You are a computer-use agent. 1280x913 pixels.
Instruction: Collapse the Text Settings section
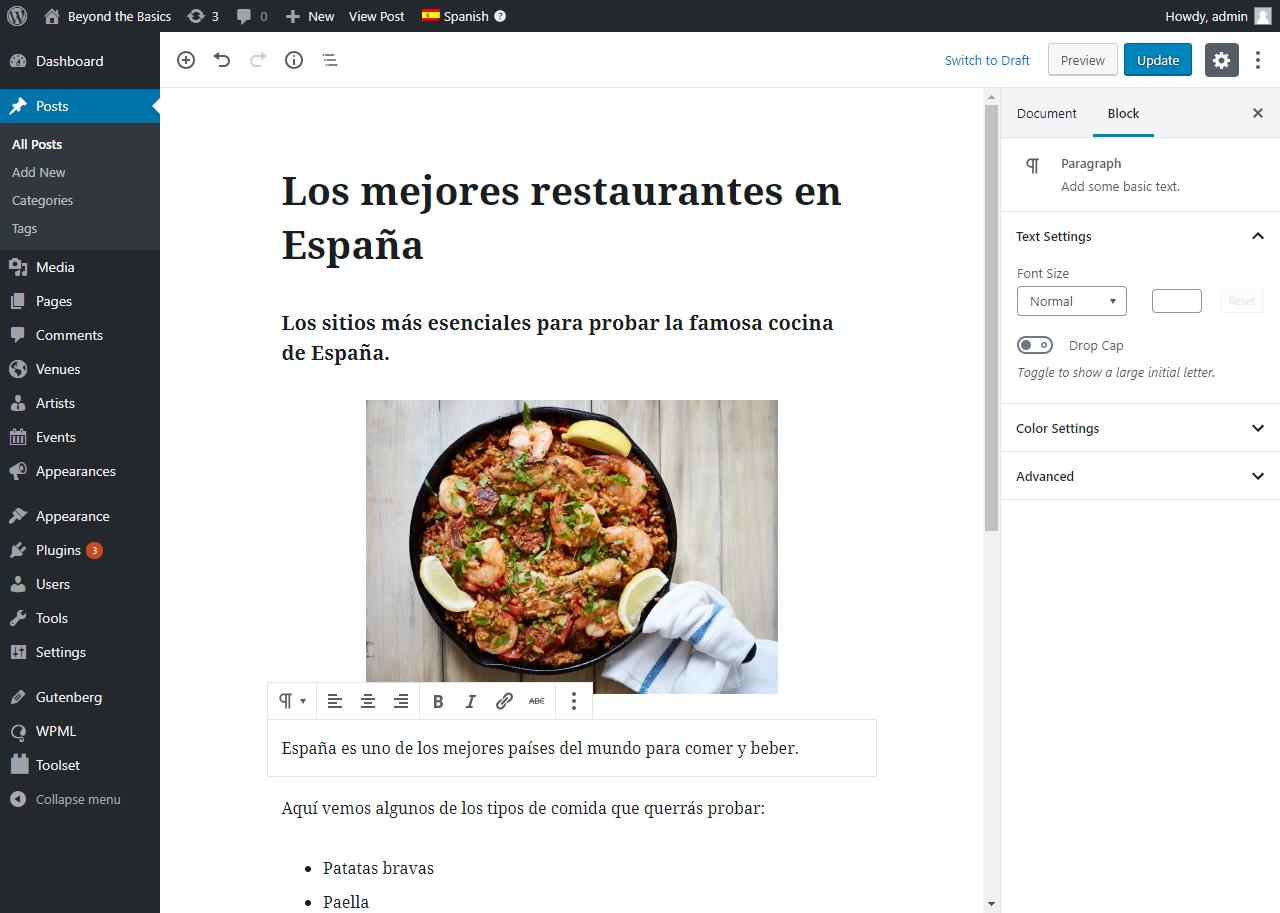coord(1257,236)
